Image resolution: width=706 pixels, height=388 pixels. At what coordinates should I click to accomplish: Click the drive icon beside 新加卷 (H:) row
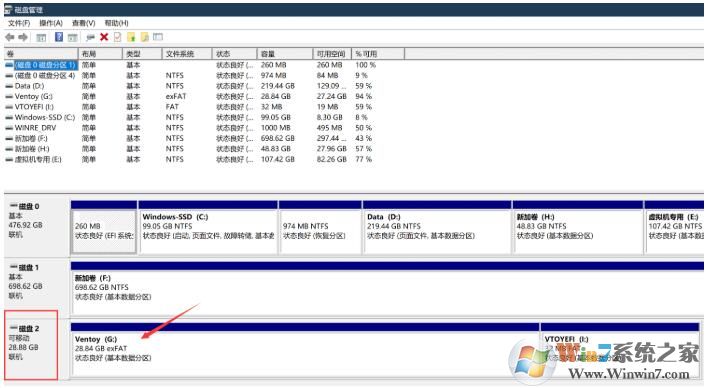(9, 149)
